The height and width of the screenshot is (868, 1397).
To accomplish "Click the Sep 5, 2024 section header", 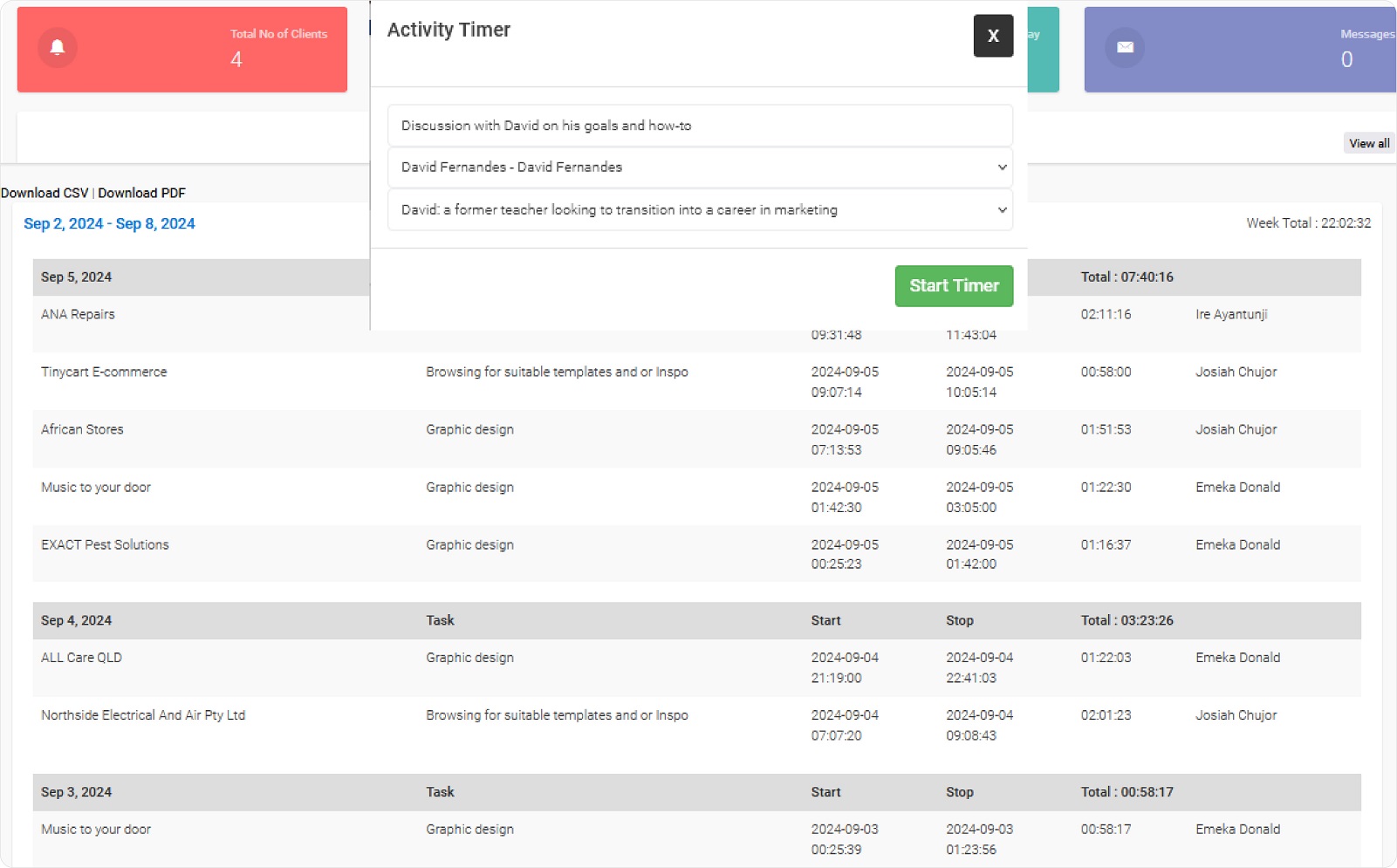I will pos(76,277).
